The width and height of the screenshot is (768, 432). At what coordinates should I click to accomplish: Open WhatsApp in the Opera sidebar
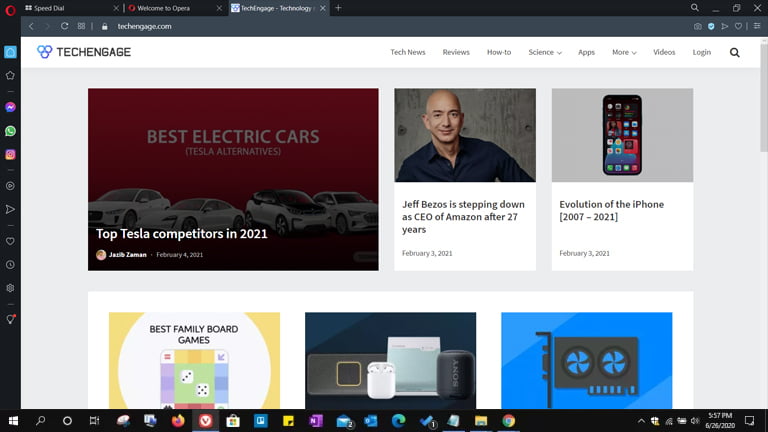[x=10, y=131]
